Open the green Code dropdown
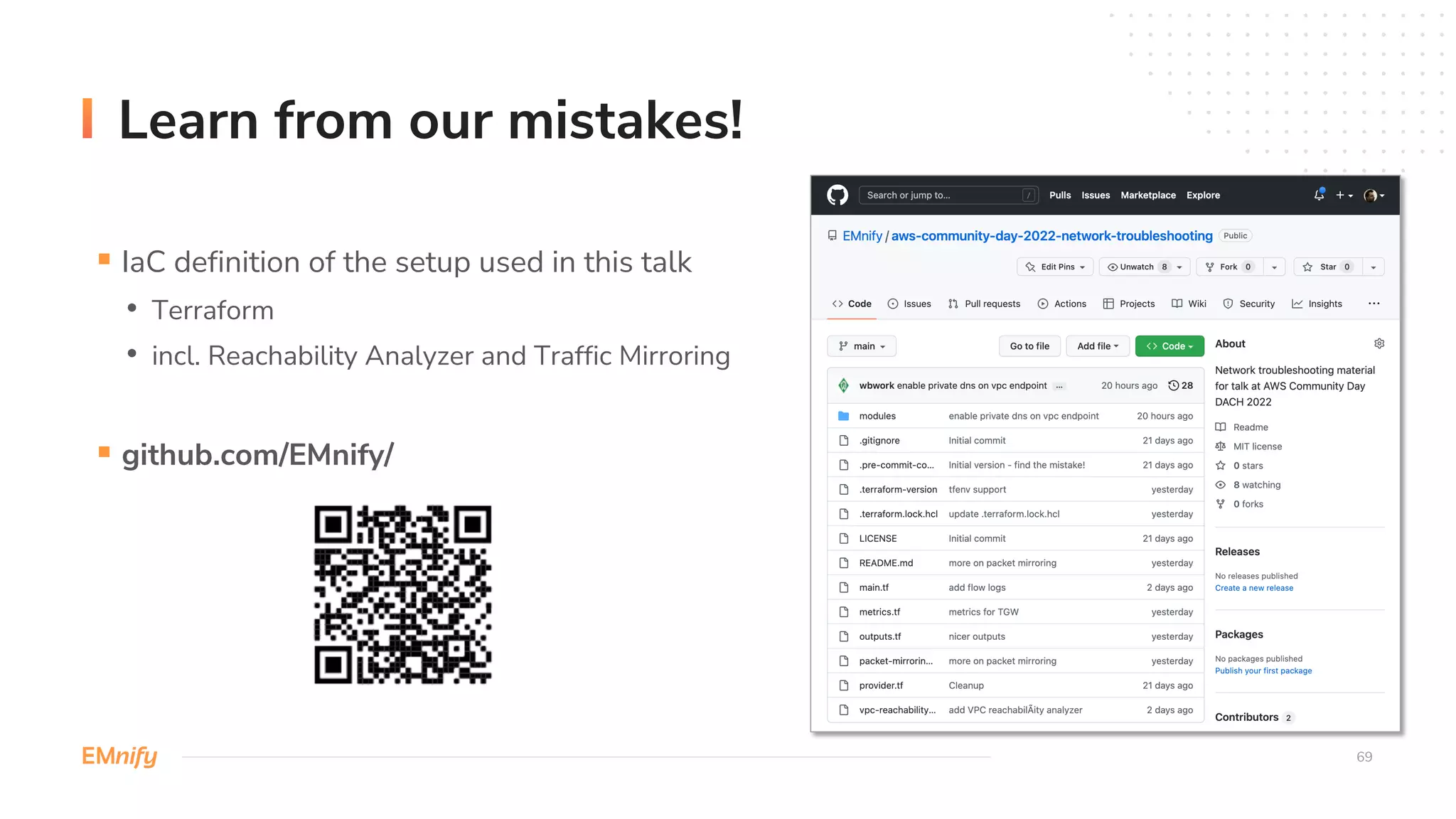The height and width of the screenshot is (819, 1456). click(x=1169, y=346)
